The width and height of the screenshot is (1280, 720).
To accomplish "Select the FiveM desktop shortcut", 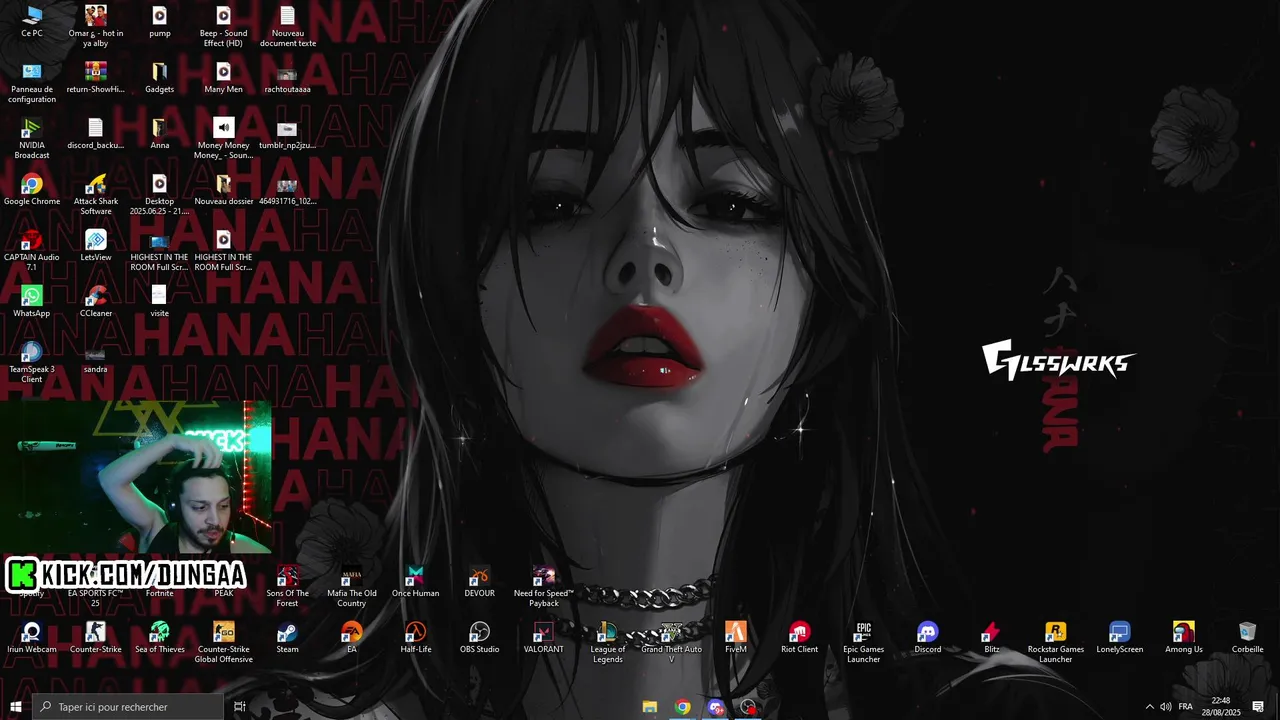I will point(736,637).
